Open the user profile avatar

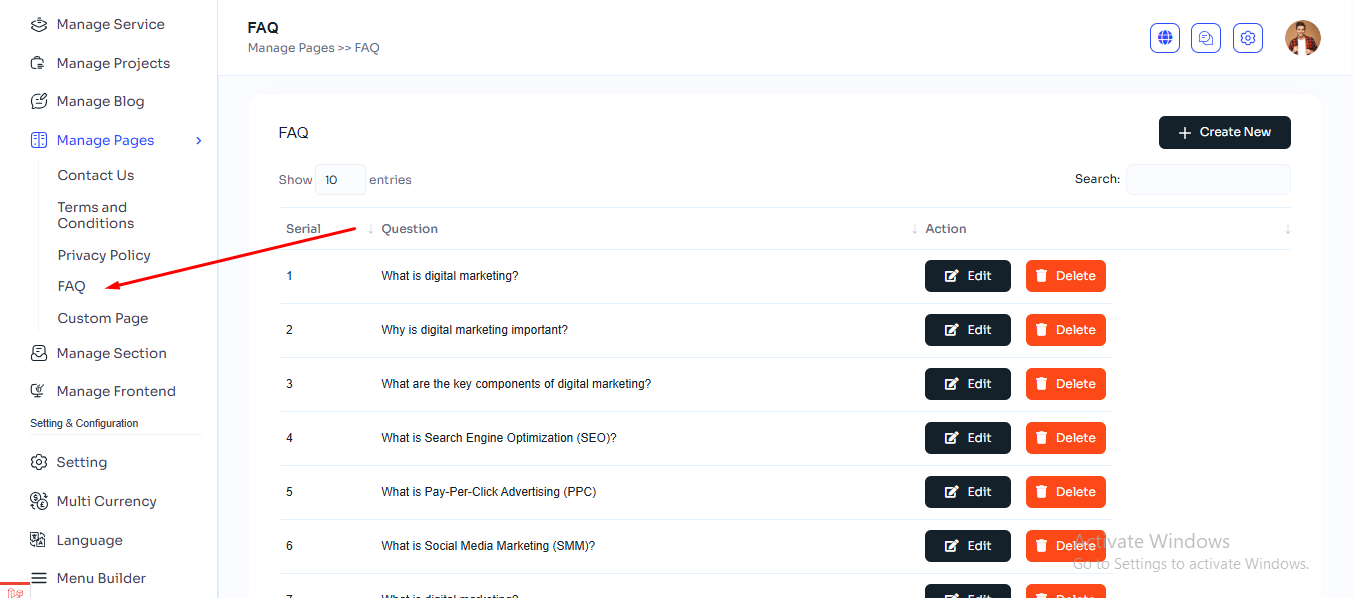1302,38
